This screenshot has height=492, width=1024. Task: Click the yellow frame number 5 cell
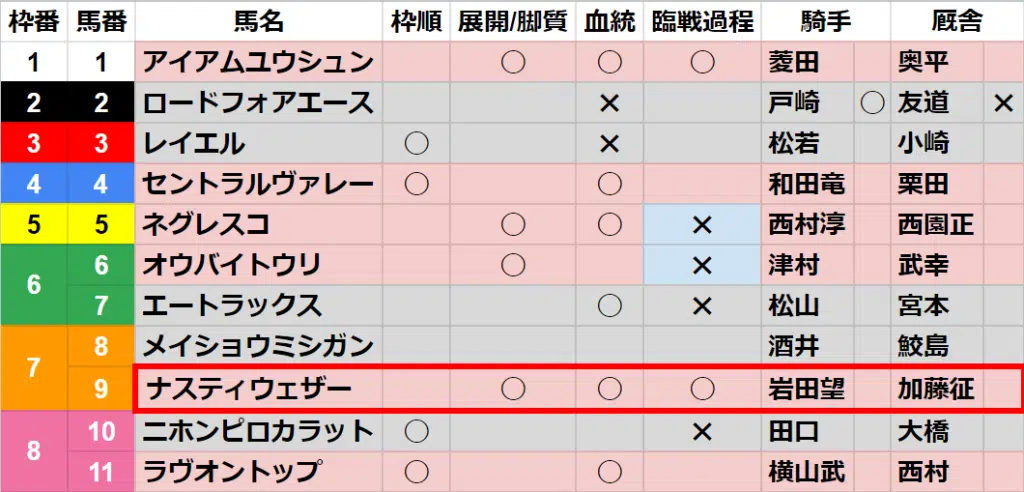pyautogui.click(x=34, y=225)
